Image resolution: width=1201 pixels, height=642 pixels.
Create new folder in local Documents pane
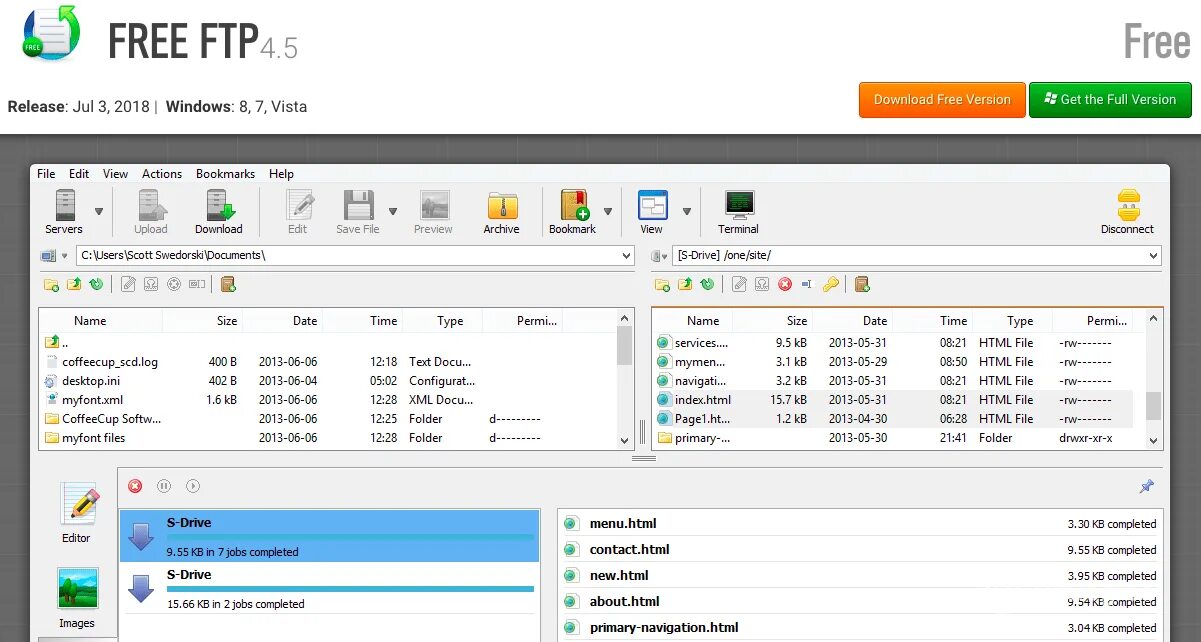coord(51,285)
